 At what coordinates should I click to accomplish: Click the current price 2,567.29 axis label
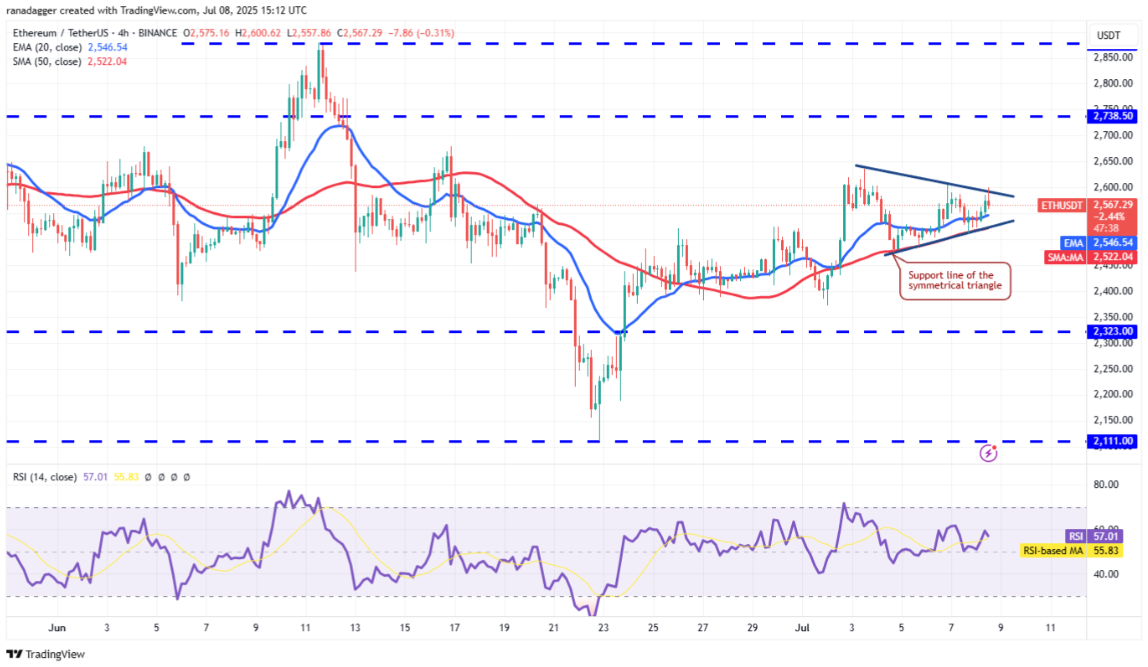point(1112,203)
